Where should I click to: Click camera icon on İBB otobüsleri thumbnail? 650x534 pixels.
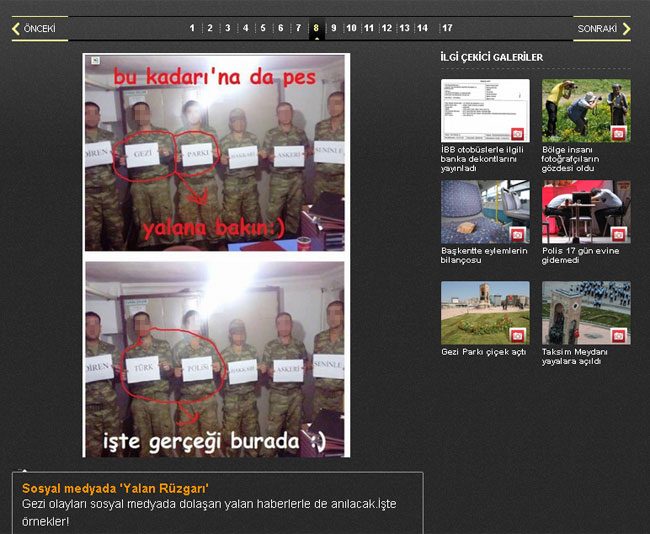pyautogui.click(x=518, y=133)
